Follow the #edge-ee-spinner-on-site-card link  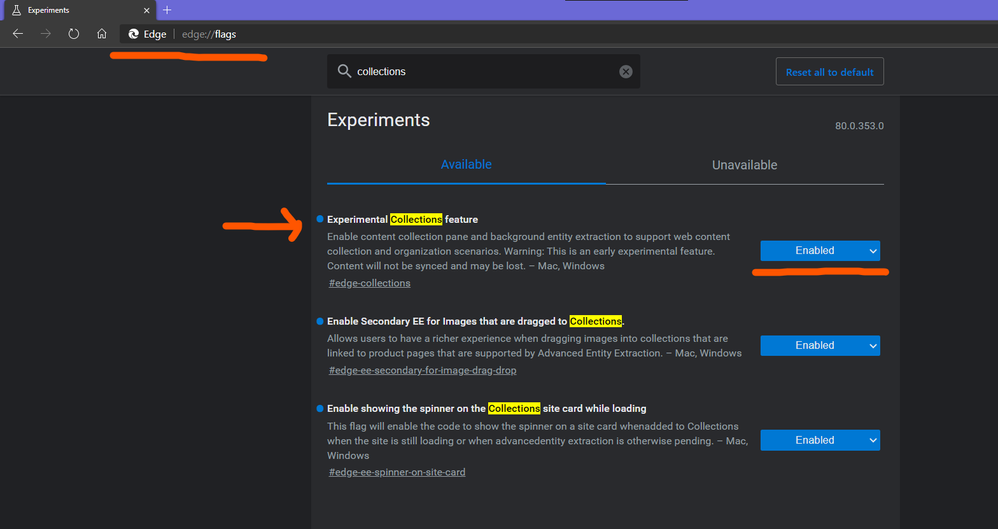click(x=397, y=472)
